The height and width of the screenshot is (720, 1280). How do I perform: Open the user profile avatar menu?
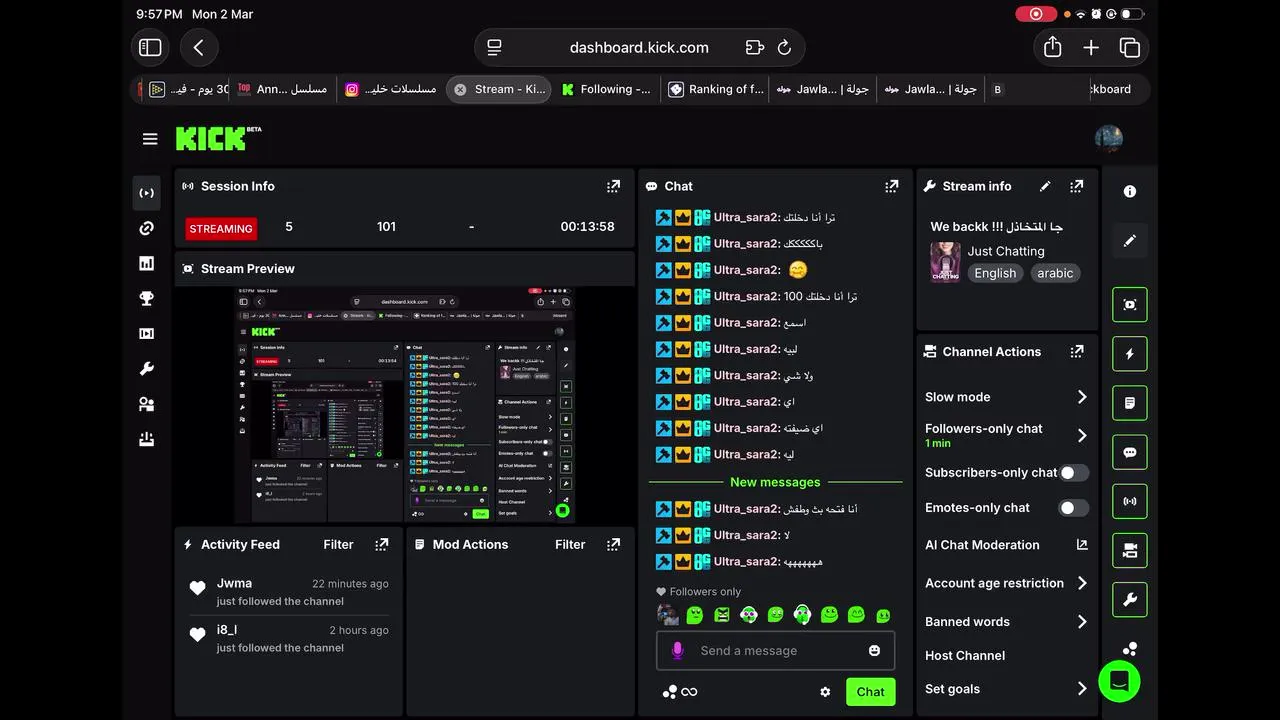[1108, 139]
